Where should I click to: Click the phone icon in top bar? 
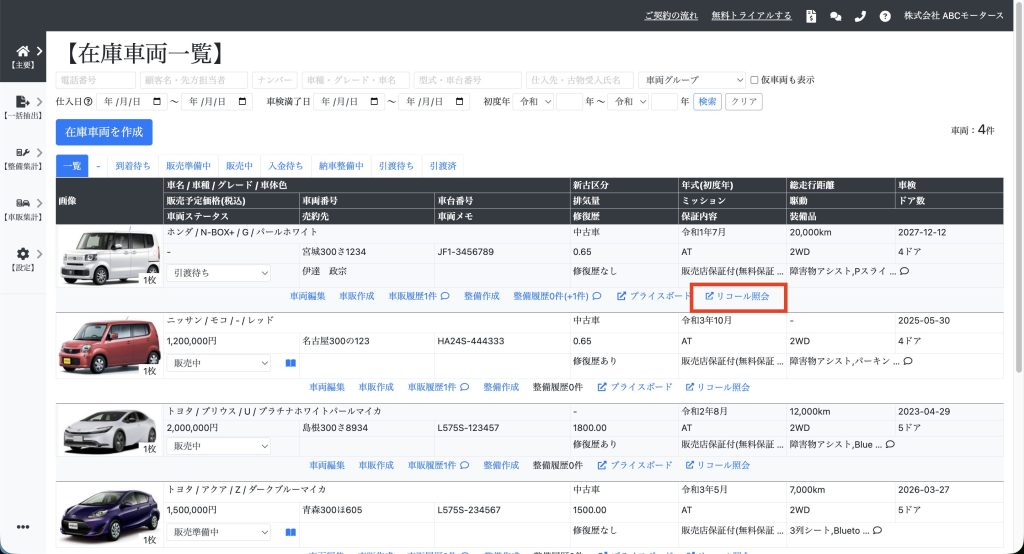pyautogui.click(x=860, y=16)
